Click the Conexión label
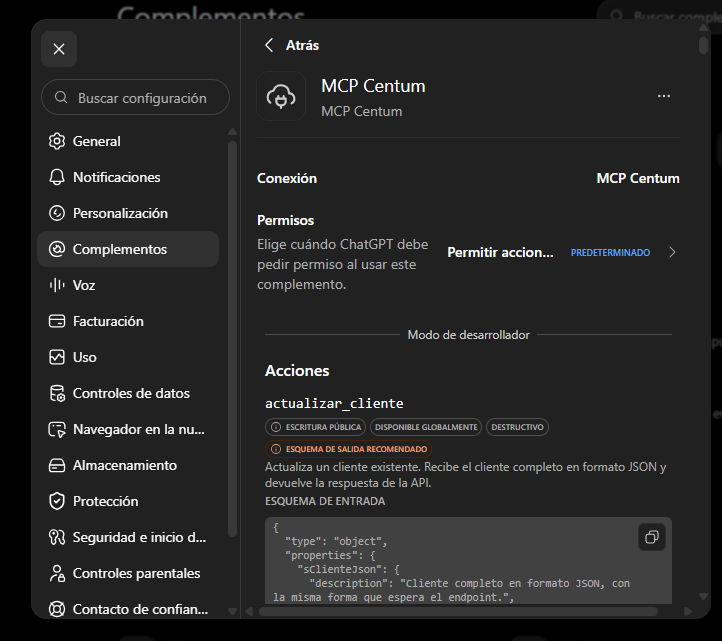 287,178
